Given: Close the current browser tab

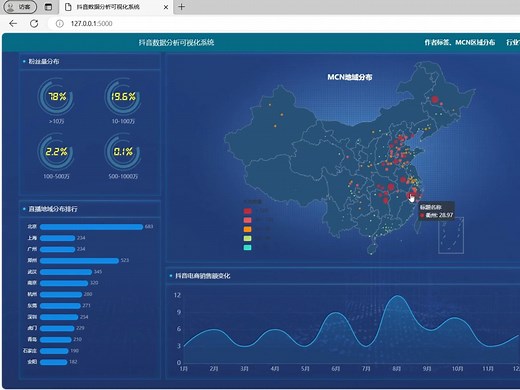Looking at the screenshot, I should 166,7.
